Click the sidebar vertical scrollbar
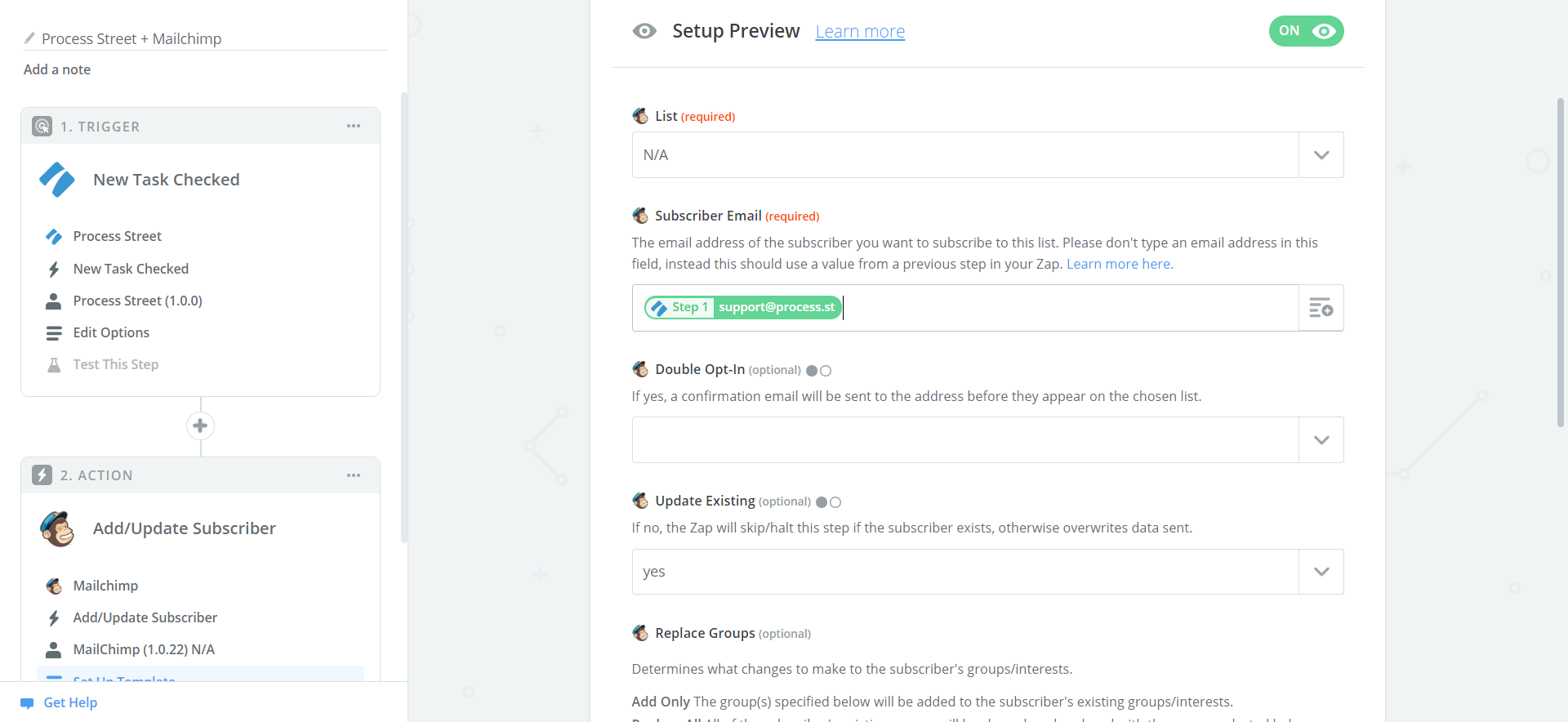The height and width of the screenshot is (722, 1568). coord(404,319)
